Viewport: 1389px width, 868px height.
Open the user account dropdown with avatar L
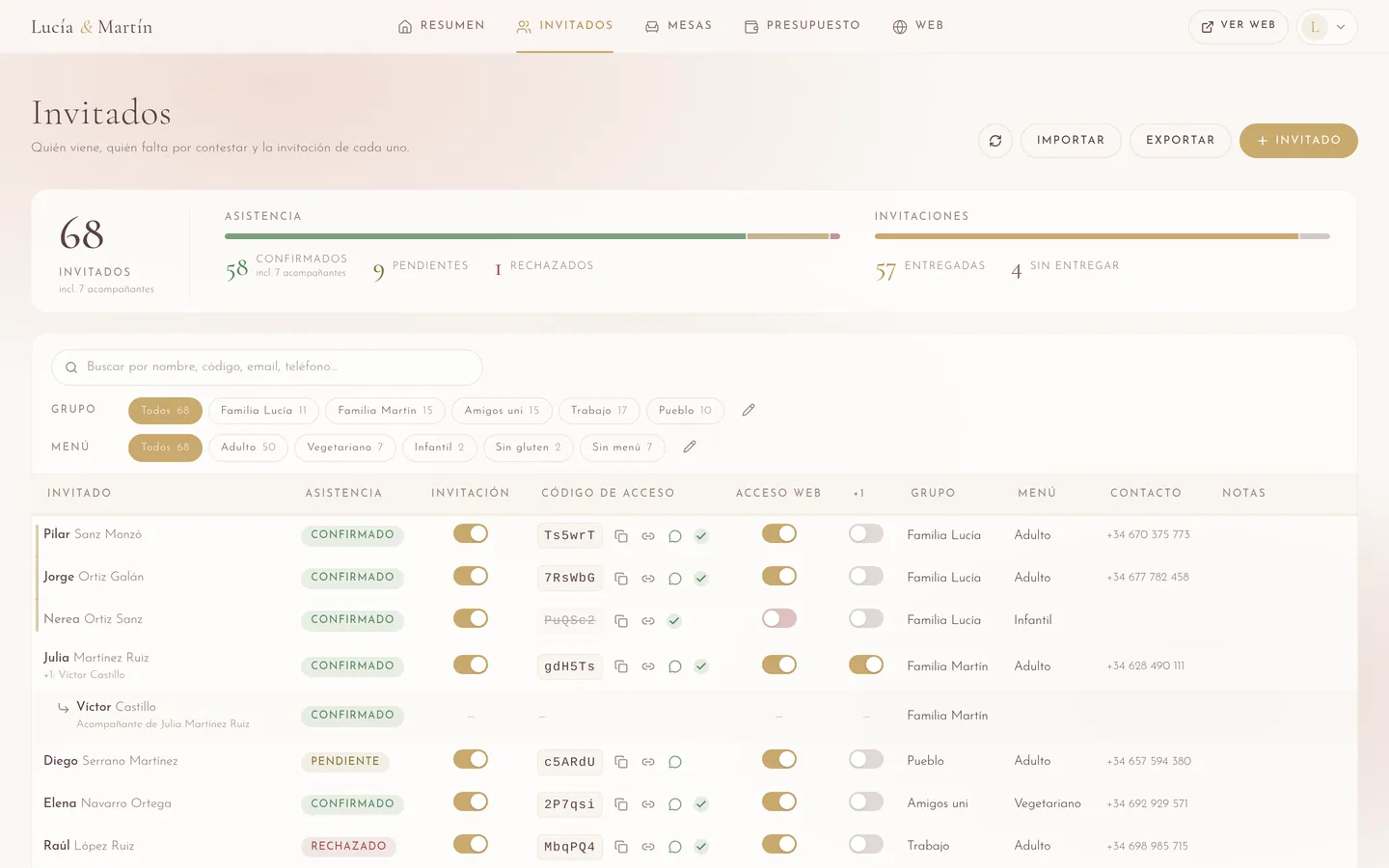(x=1327, y=27)
